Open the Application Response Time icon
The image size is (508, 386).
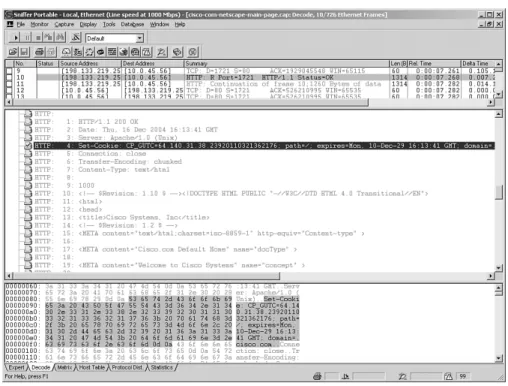101,52
